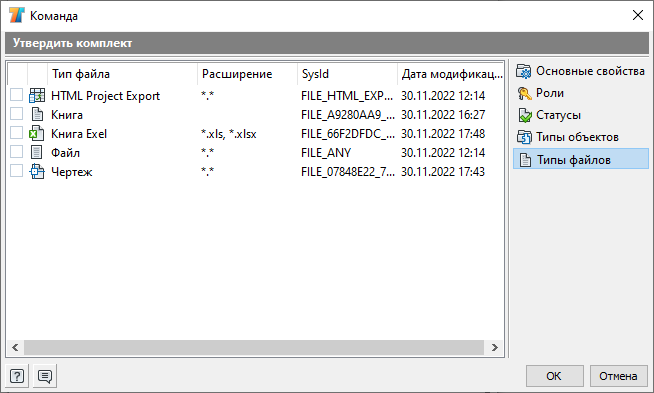
Task: Click the HTML Project Export file type icon
Action: point(37,96)
